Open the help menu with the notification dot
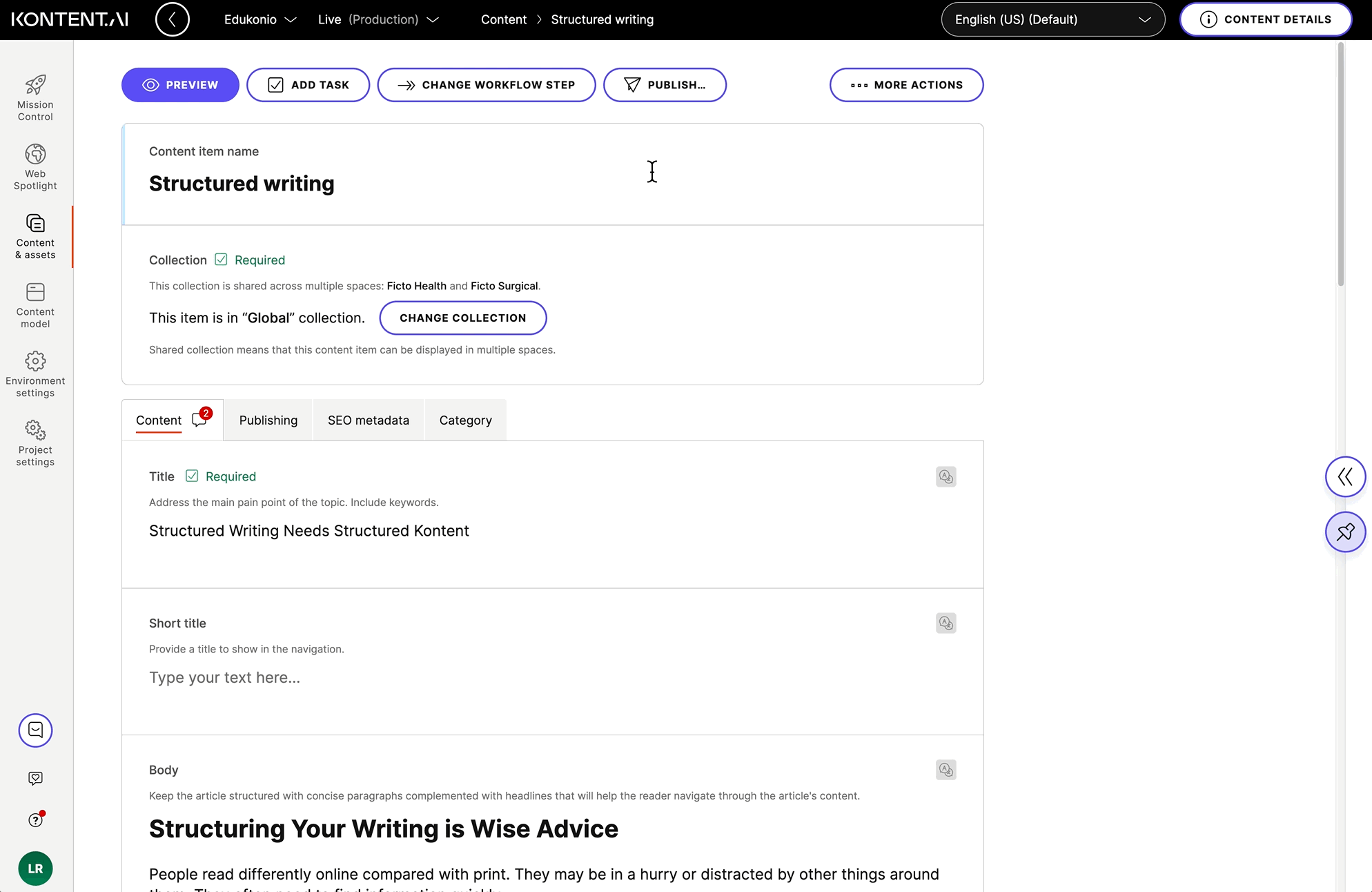The image size is (1372, 892). pos(35,820)
